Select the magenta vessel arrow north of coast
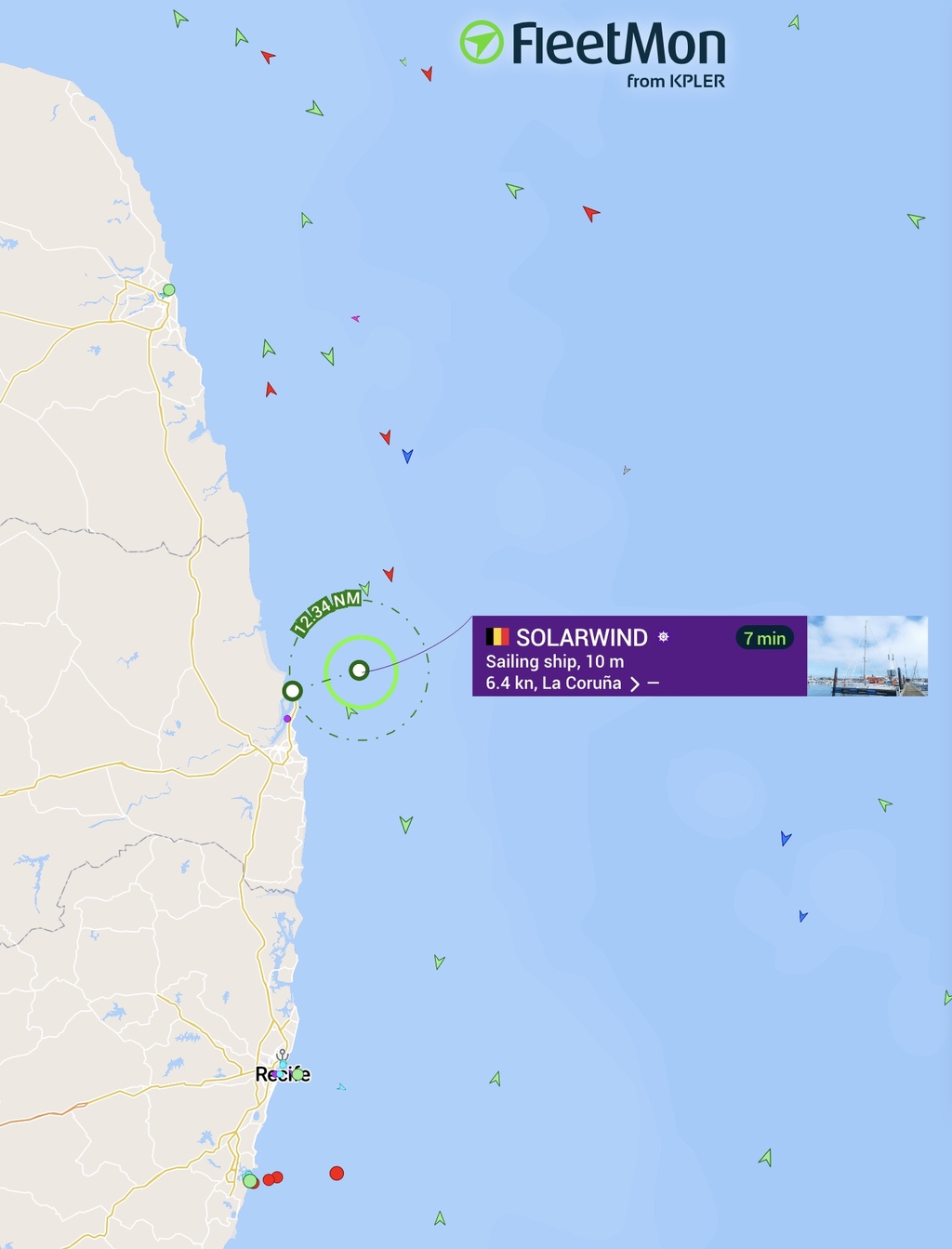This screenshot has width=952, height=1249. 355,318
